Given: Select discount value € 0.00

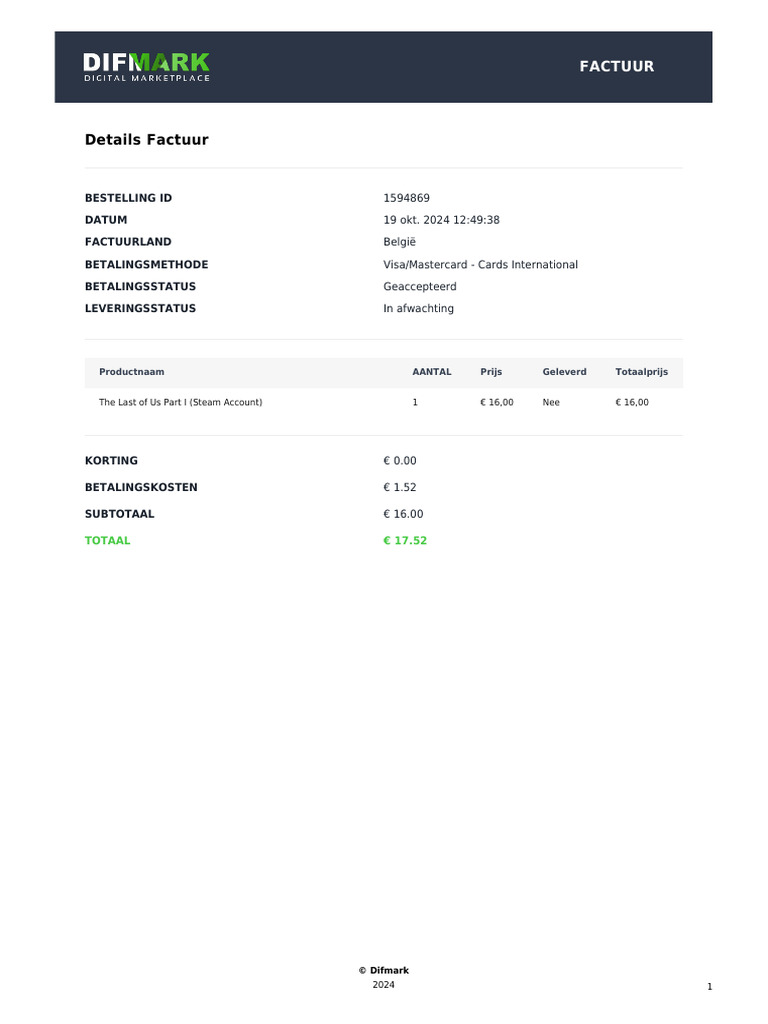Looking at the screenshot, I should tap(400, 461).
